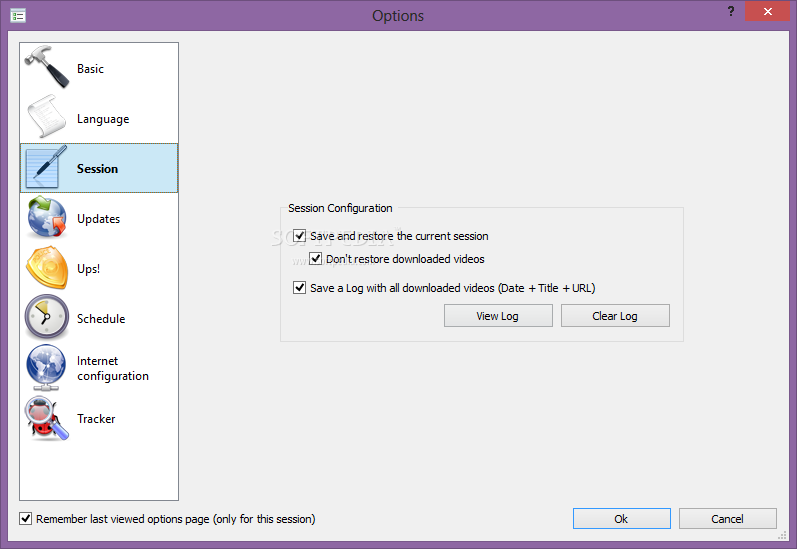
Task: Click the paper scroll Language icon
Action: [x=47, y=116]
